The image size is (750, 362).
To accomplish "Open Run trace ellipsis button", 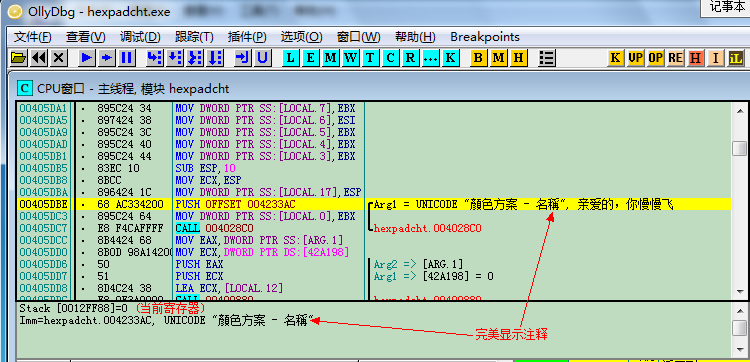I will click(430, 58).
